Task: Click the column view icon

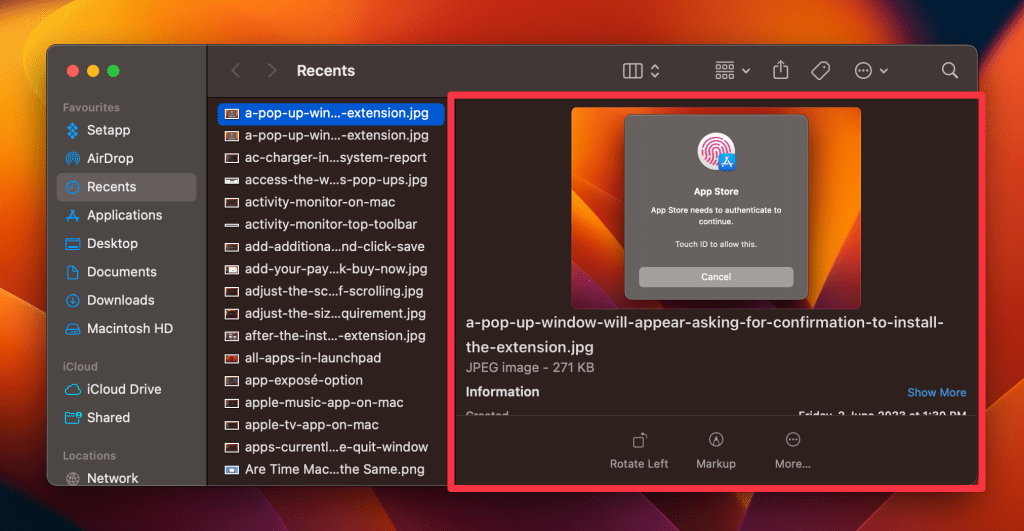Action: point(632,71)
